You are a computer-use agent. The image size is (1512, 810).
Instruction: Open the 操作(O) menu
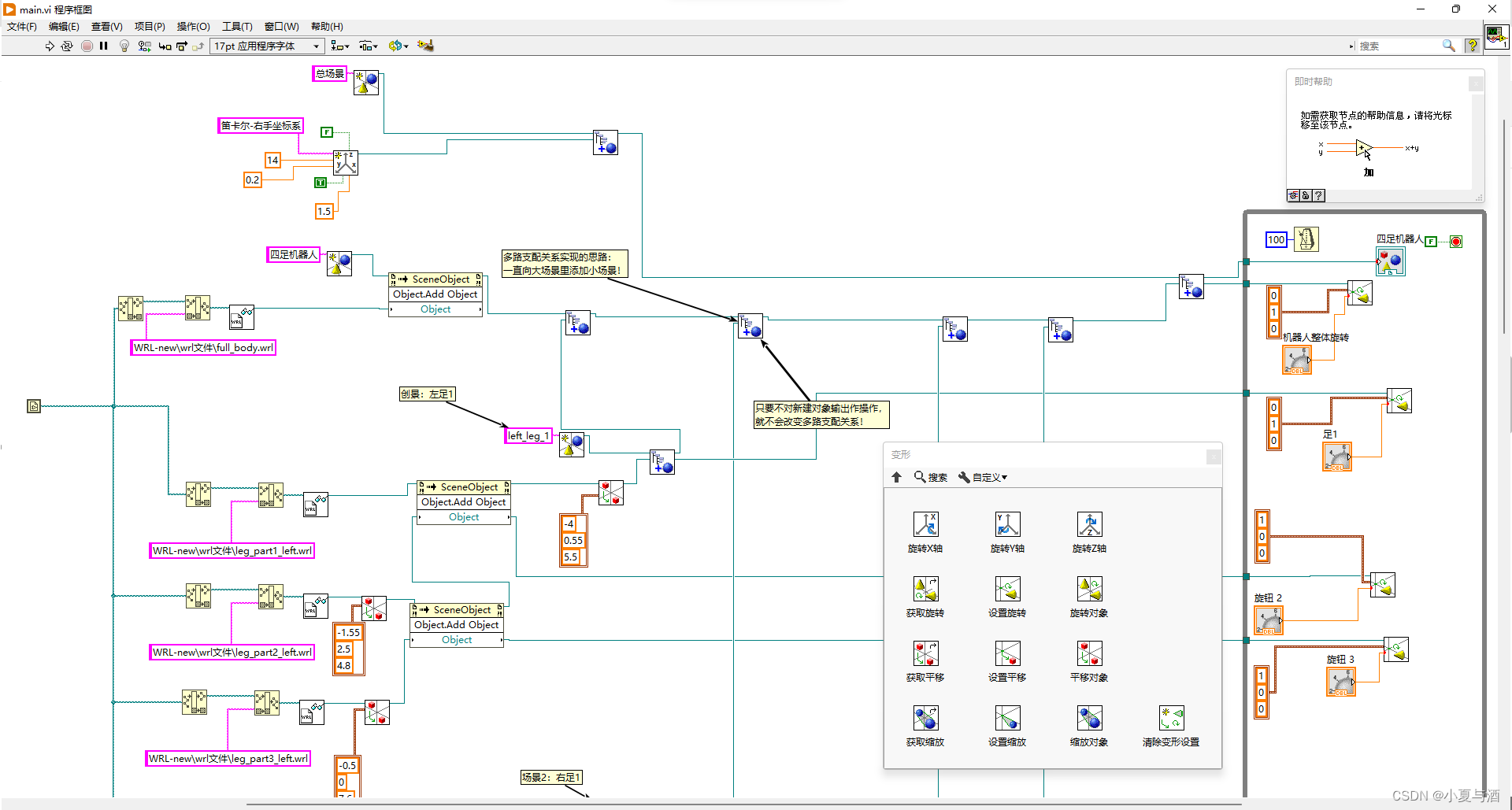tap(193, 26)
